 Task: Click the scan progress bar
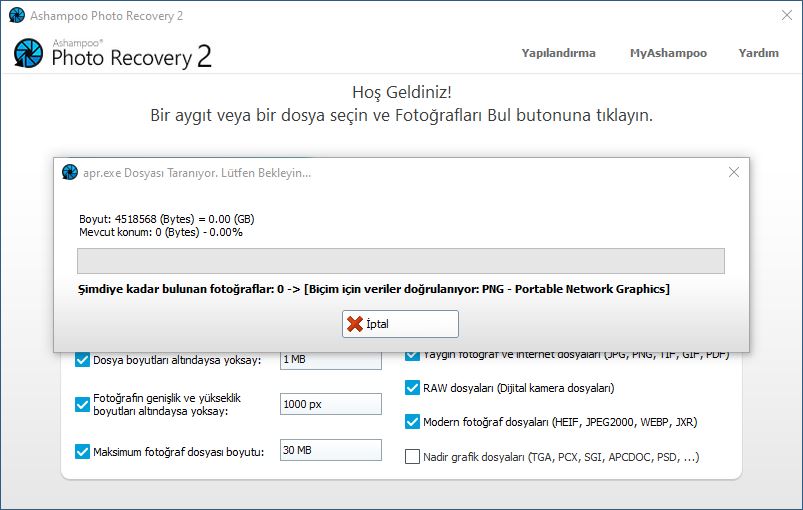[400, 261]
